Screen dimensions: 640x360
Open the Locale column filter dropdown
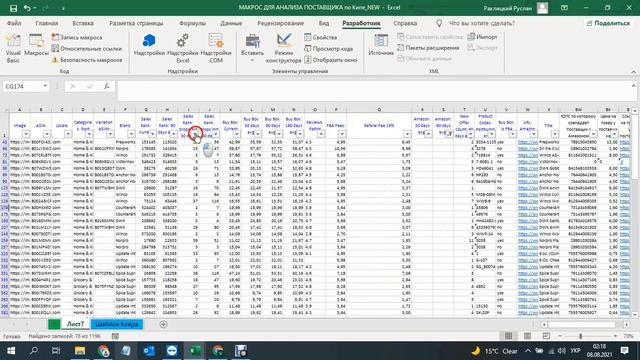pyautogui.click(x=68, y=134)
